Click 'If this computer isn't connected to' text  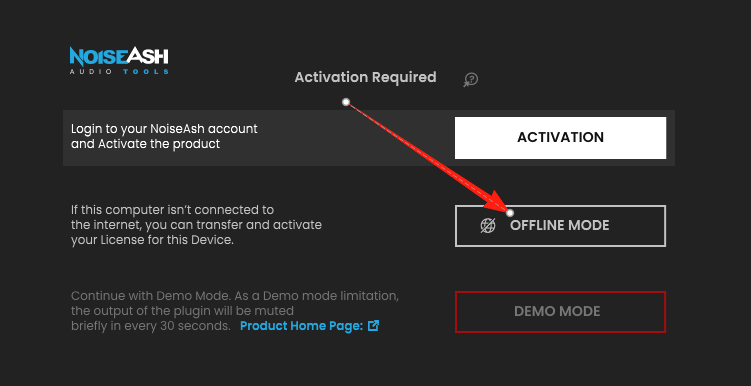point(172,210)
